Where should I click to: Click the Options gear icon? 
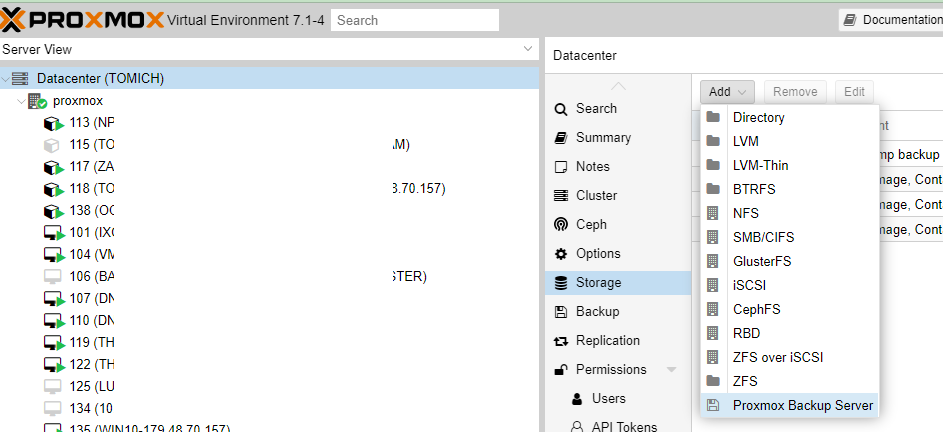(561, 253)
